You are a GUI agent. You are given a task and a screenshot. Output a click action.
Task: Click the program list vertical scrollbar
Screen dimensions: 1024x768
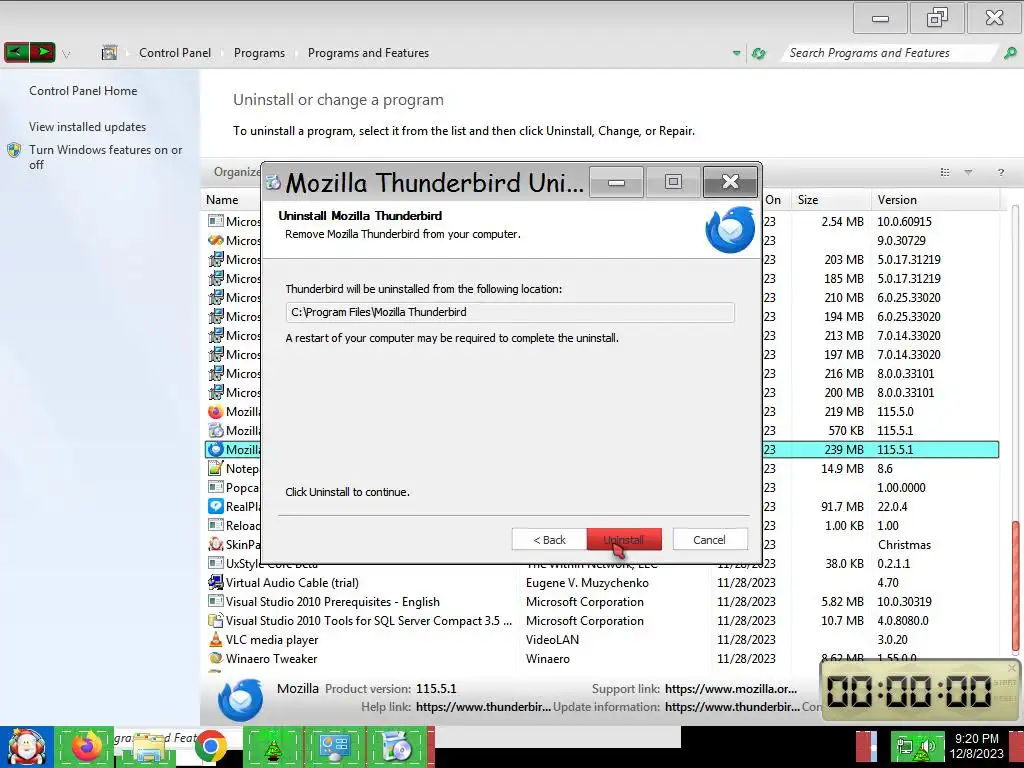[1016, 586]
